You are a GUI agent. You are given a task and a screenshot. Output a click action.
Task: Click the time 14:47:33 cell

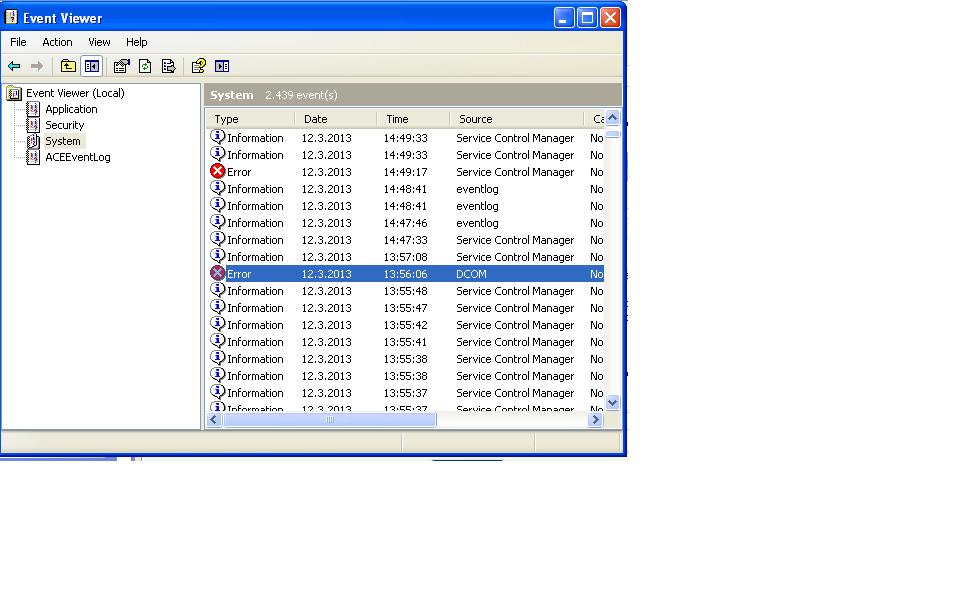point(405,240)
